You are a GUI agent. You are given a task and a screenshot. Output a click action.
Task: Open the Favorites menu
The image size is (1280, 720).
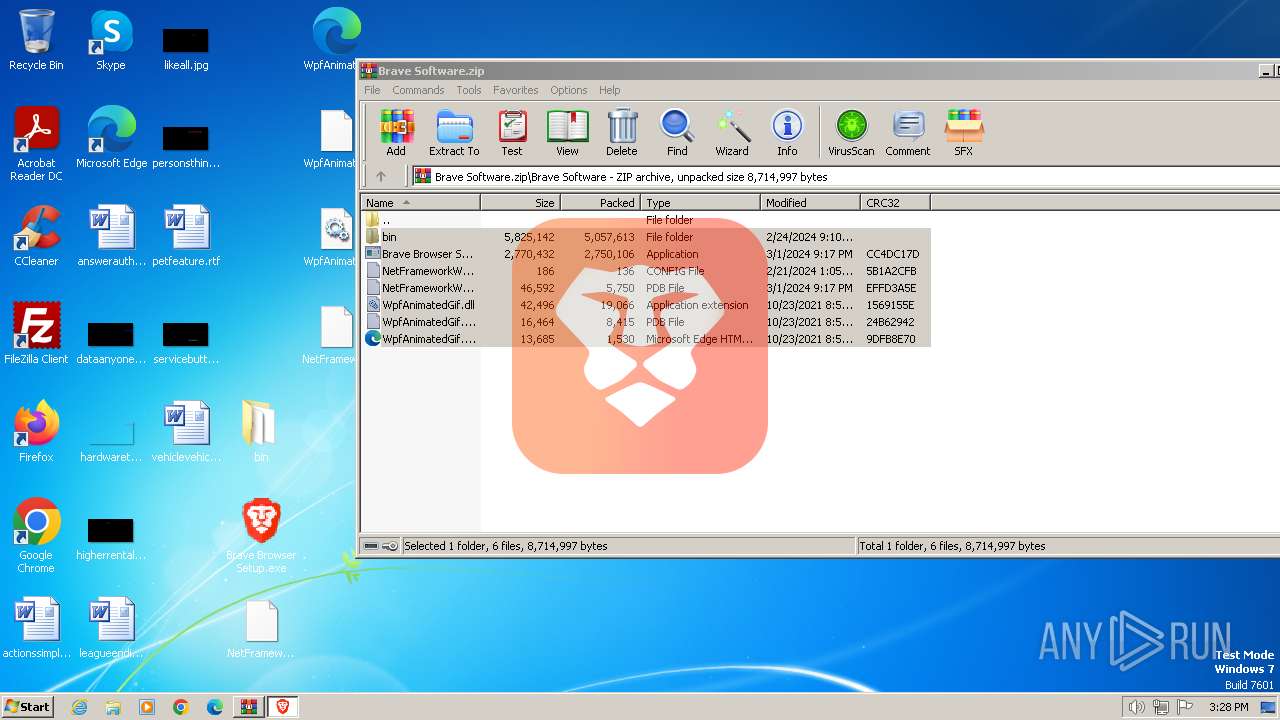click(515, 90)
